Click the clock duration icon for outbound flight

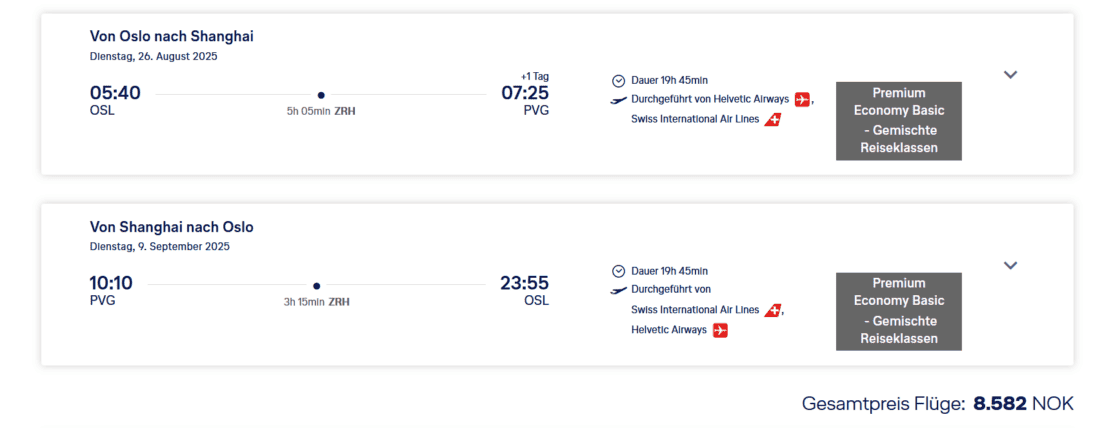tap(618, 80)
